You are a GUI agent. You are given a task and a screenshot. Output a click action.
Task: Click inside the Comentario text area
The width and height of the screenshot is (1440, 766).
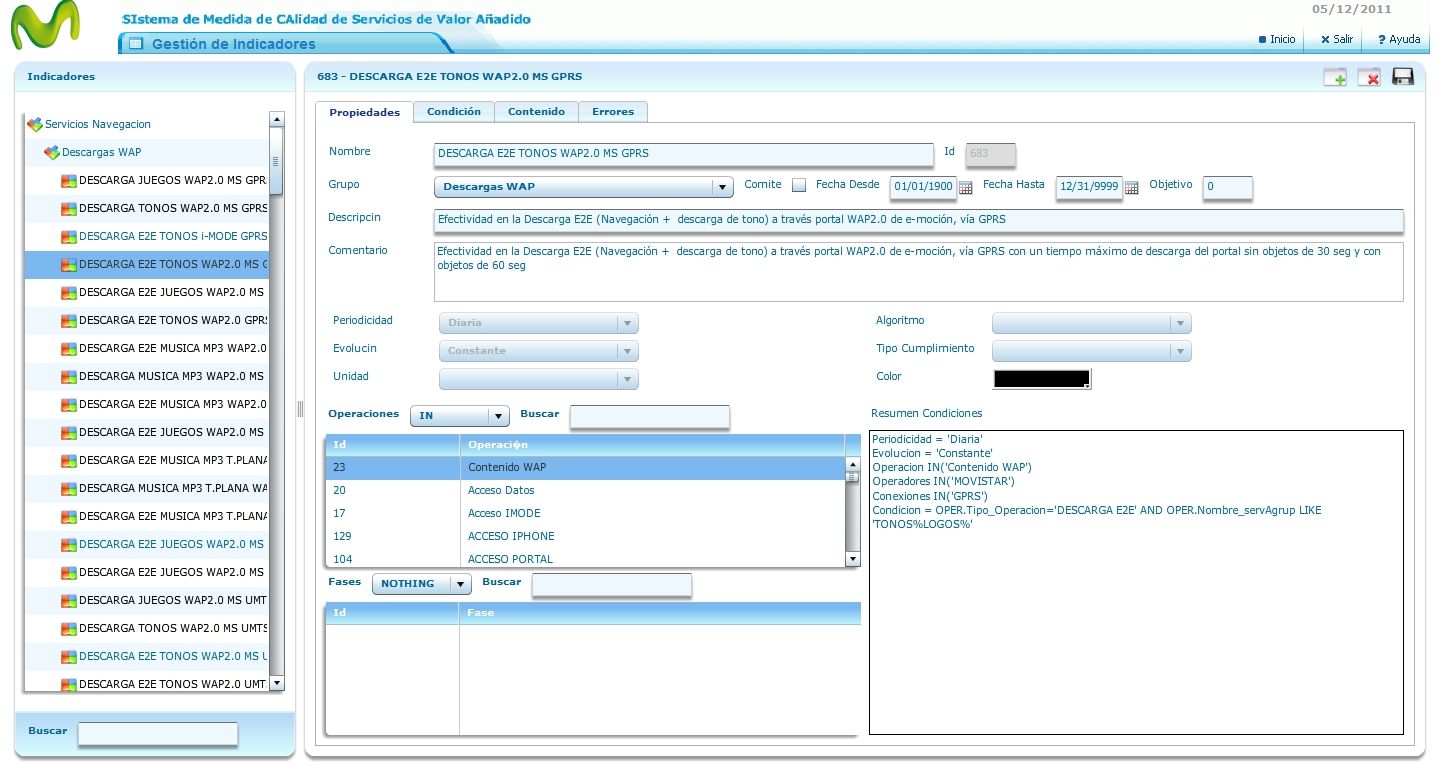point(918,272)
